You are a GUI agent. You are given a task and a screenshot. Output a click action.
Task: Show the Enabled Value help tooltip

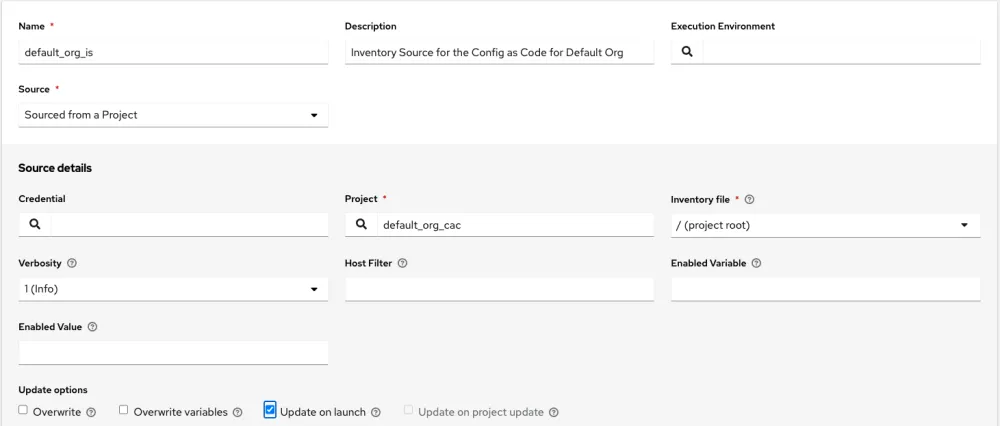pyautogui.click(x=92, y=327)
